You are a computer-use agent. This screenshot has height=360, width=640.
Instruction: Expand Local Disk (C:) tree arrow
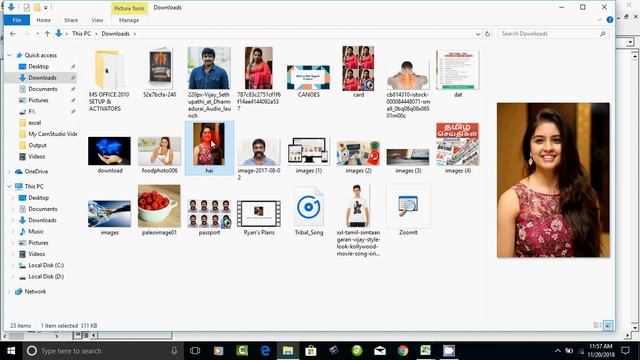click(x=13, y=265)
